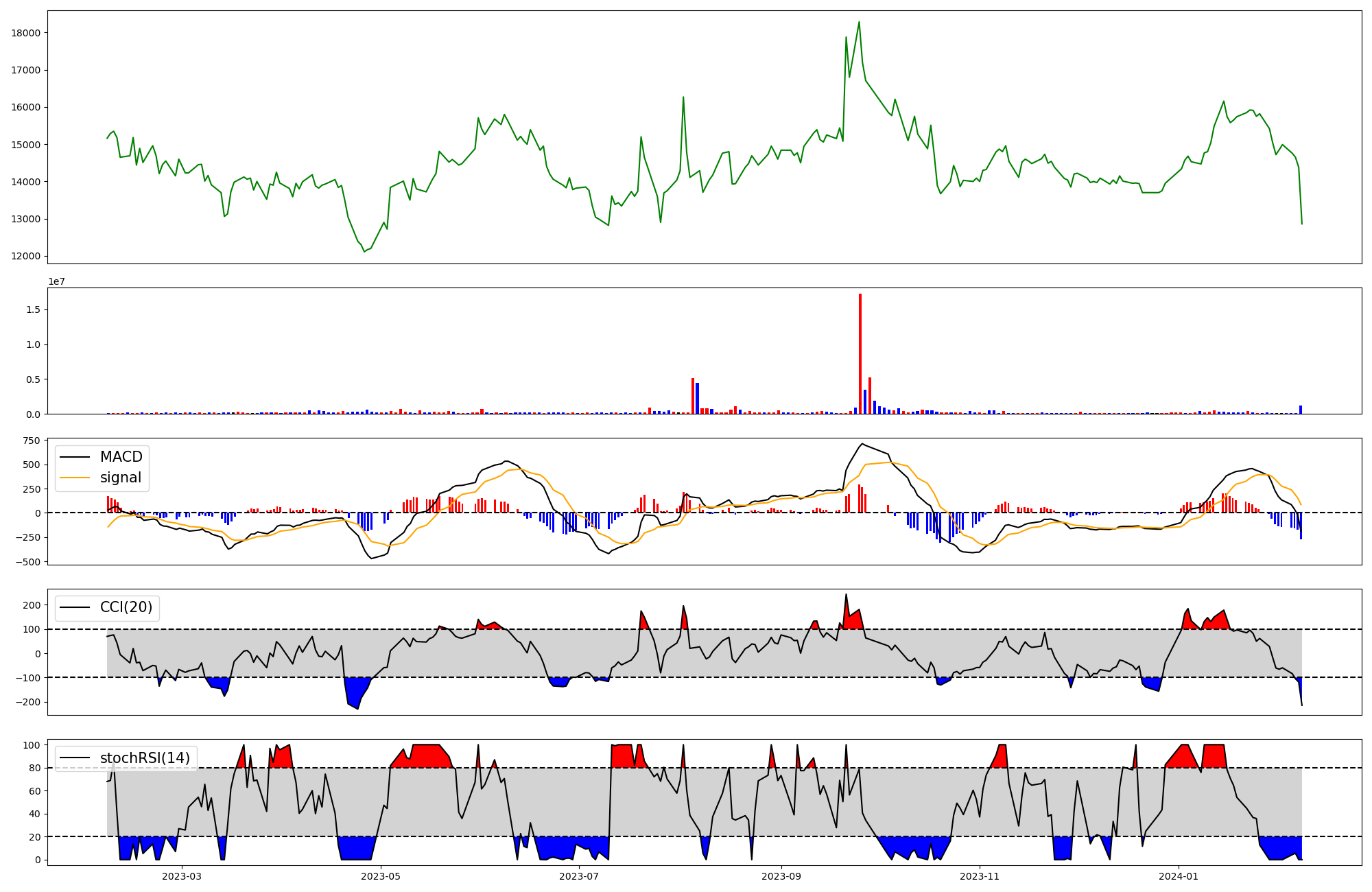Click the 14000 price axis tick label
This screenshot has width=1372, height=892.
25,182
